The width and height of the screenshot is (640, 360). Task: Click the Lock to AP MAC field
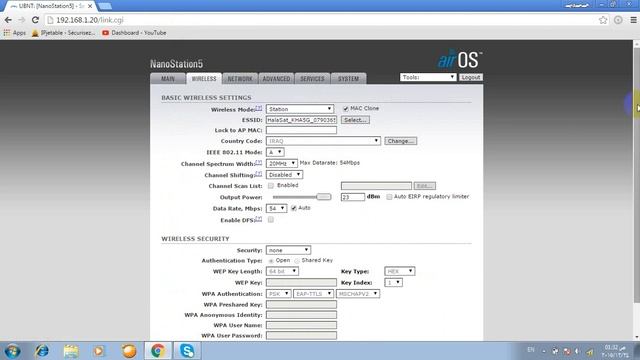click(x=301, y=130)
